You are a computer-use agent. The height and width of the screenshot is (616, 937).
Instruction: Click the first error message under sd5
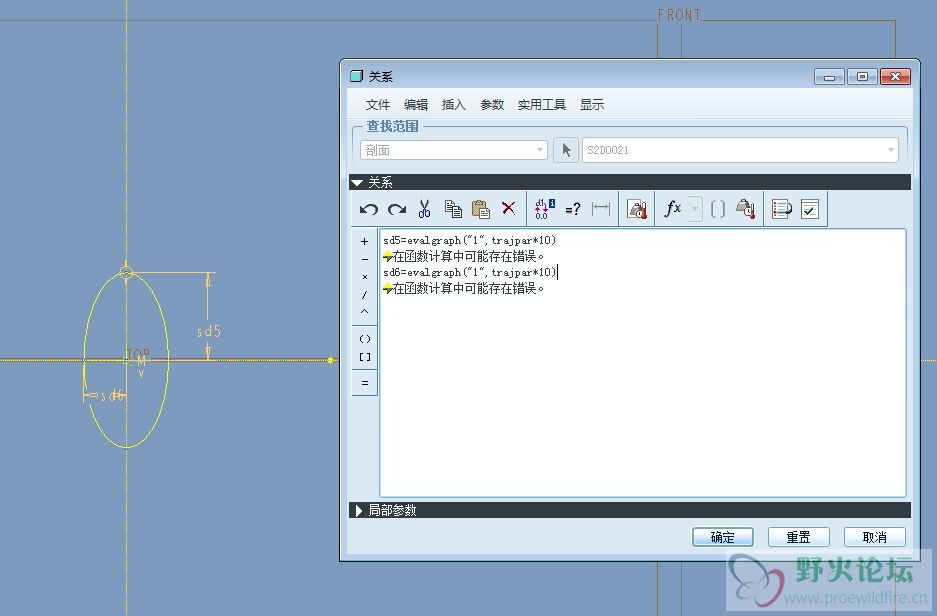click(464, 256)
